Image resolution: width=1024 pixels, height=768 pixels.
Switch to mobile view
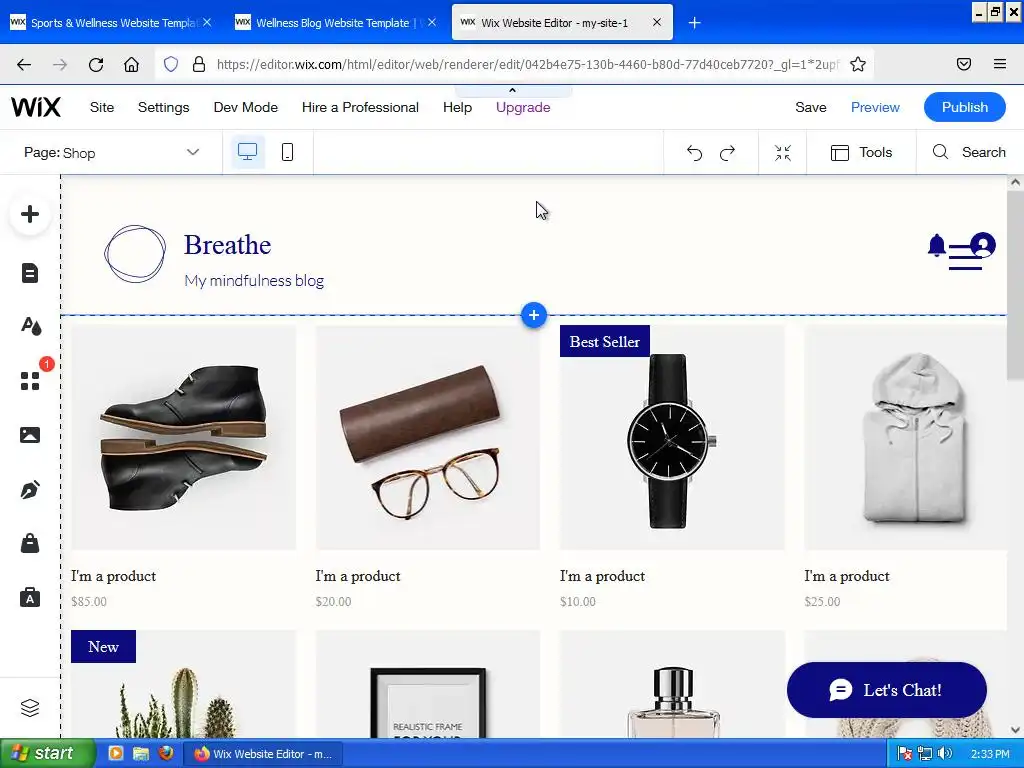pyautogui.click(x=287, y=152)
